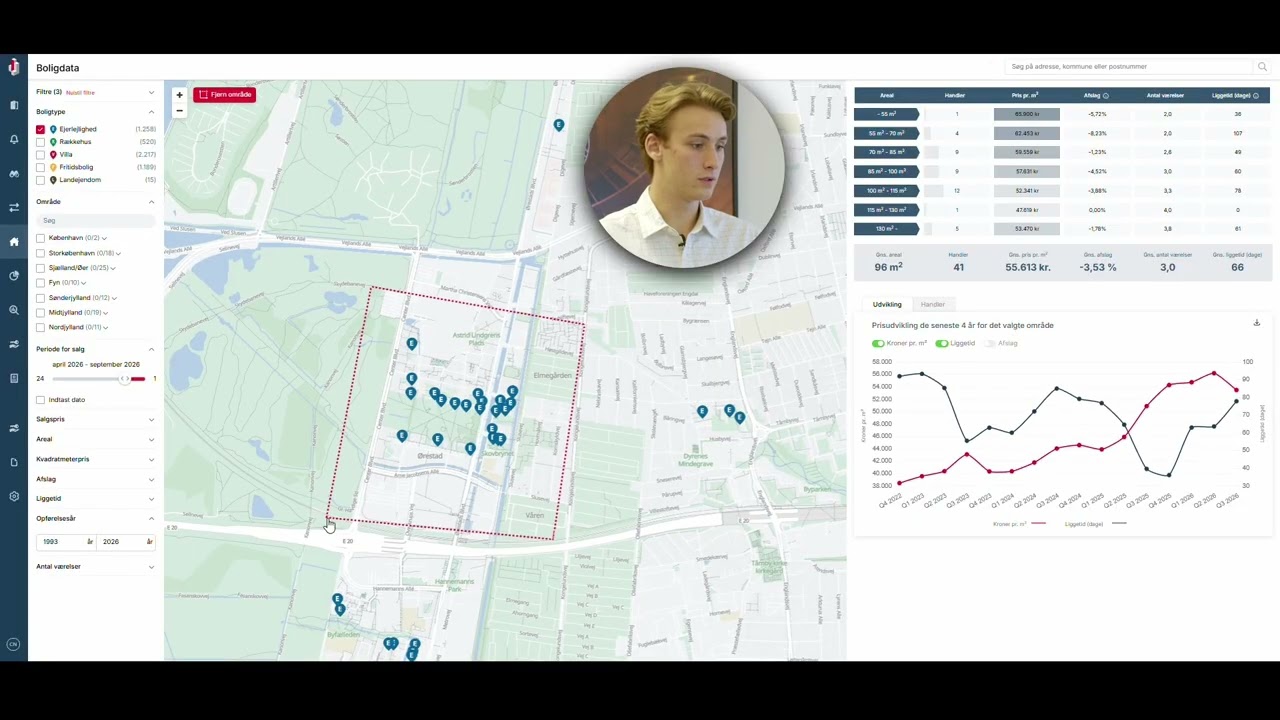Click the address search field at top
The image size is (1280, 720).
point(1129,67)
